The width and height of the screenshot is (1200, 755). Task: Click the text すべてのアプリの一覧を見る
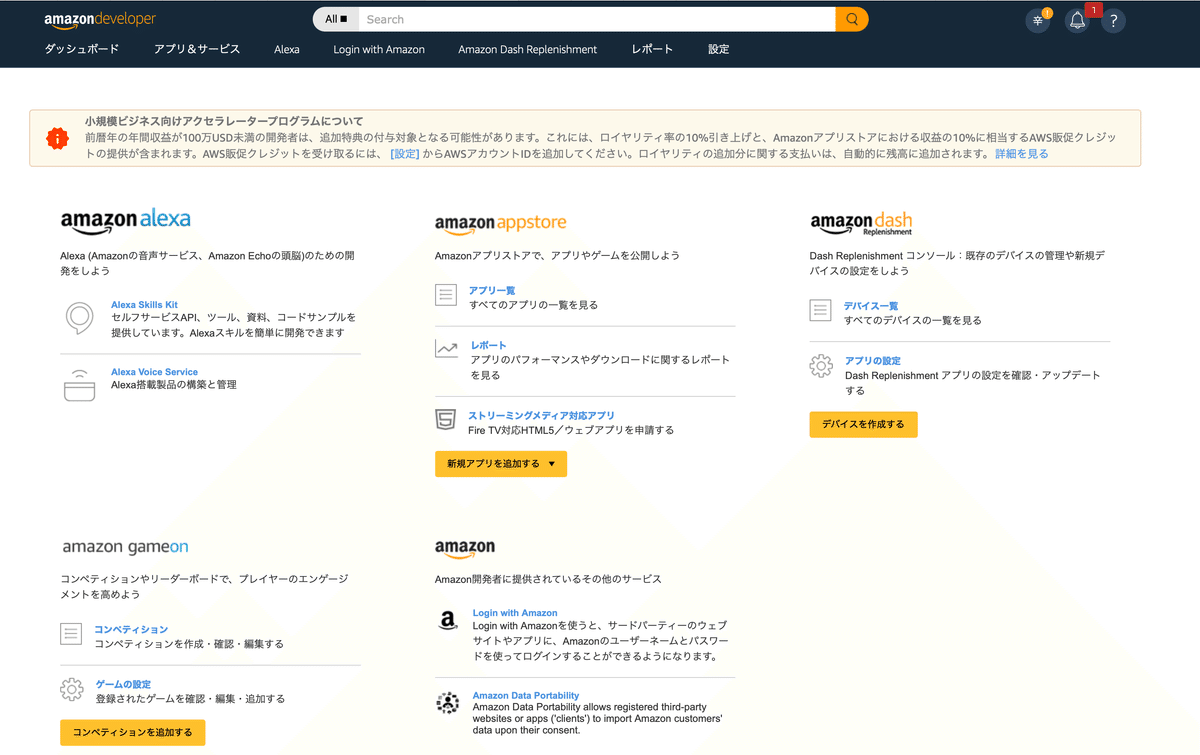[x=534, y=305]
